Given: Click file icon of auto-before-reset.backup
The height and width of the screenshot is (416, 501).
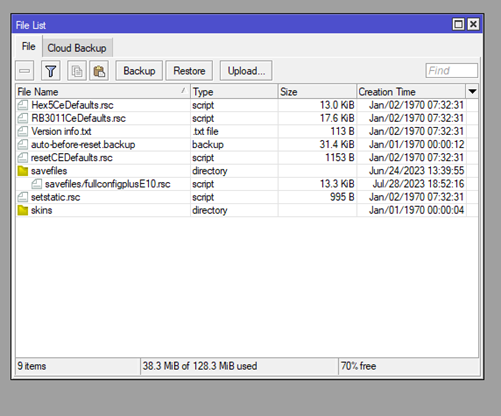Looking at the screenshot, I should pos(23,144).
